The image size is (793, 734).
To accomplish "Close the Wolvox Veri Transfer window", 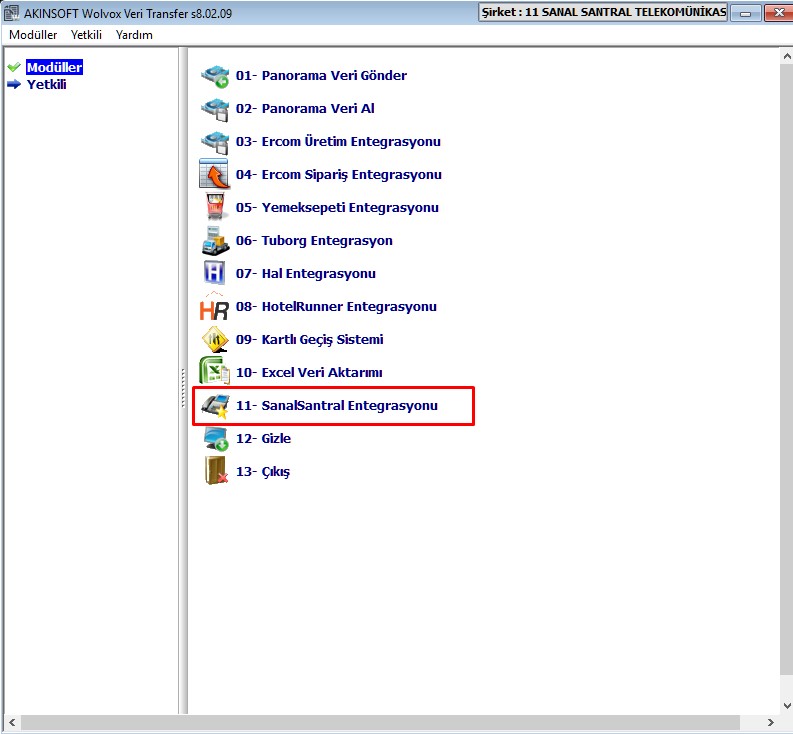I will [x=778, y=13].
